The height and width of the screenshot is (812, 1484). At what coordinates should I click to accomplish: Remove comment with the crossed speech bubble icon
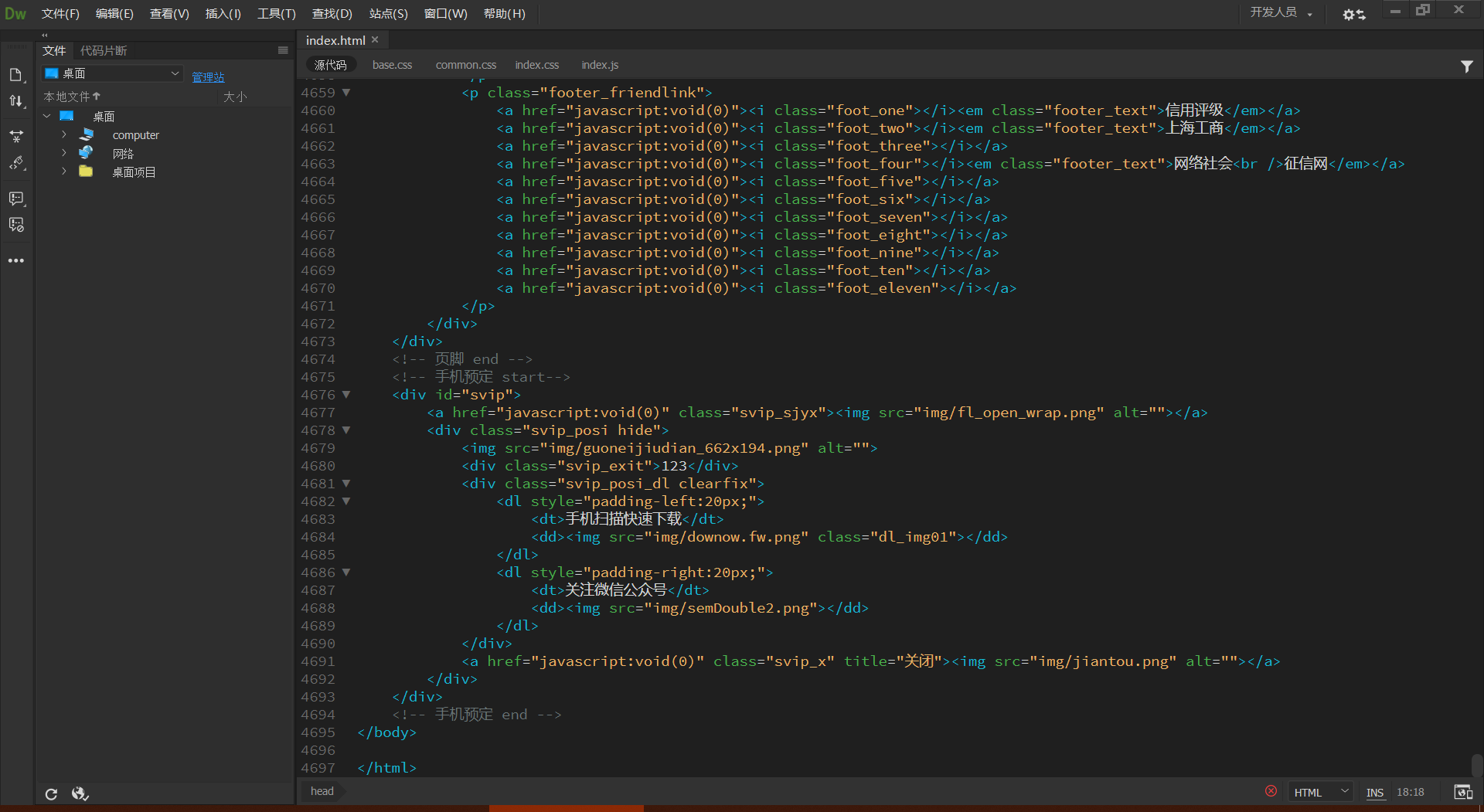15,225
